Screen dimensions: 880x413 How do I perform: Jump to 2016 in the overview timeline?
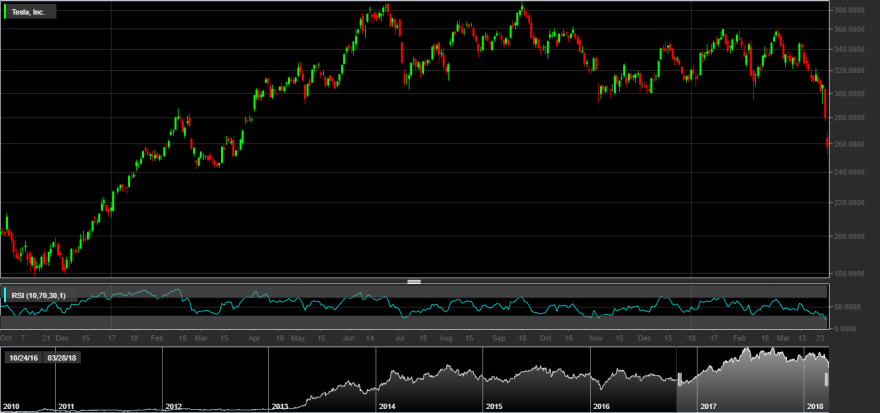click(601, 406)
